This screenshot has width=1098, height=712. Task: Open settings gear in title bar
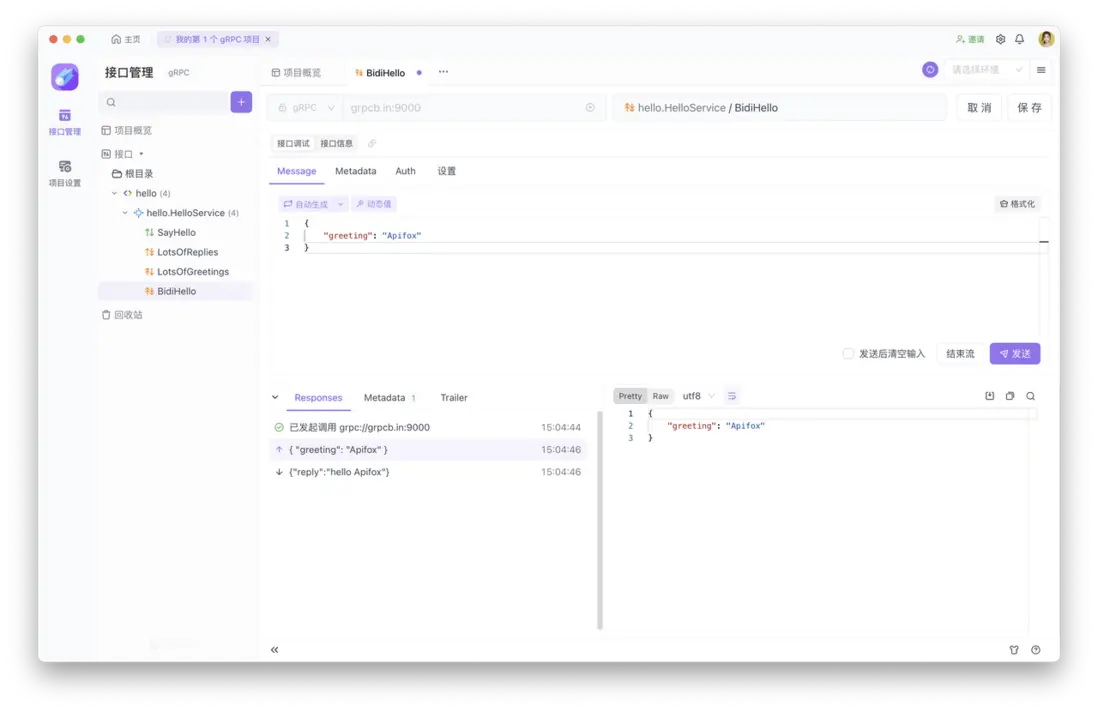pyautogui.click(x=1001, y=39)
